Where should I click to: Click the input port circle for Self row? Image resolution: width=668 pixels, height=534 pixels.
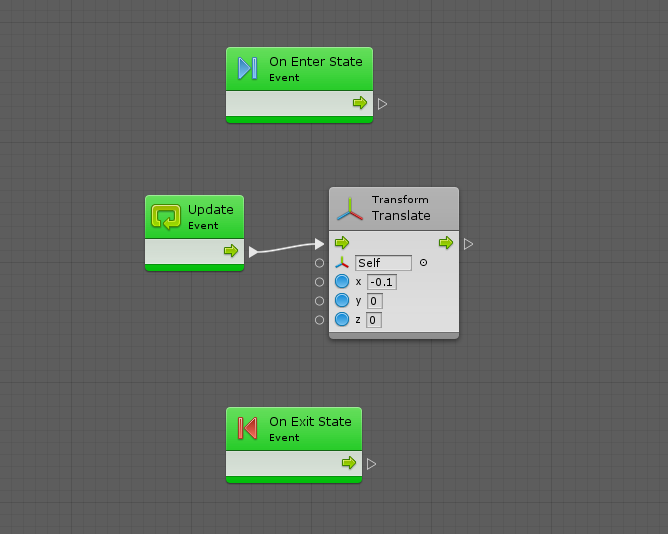point(319,263)
